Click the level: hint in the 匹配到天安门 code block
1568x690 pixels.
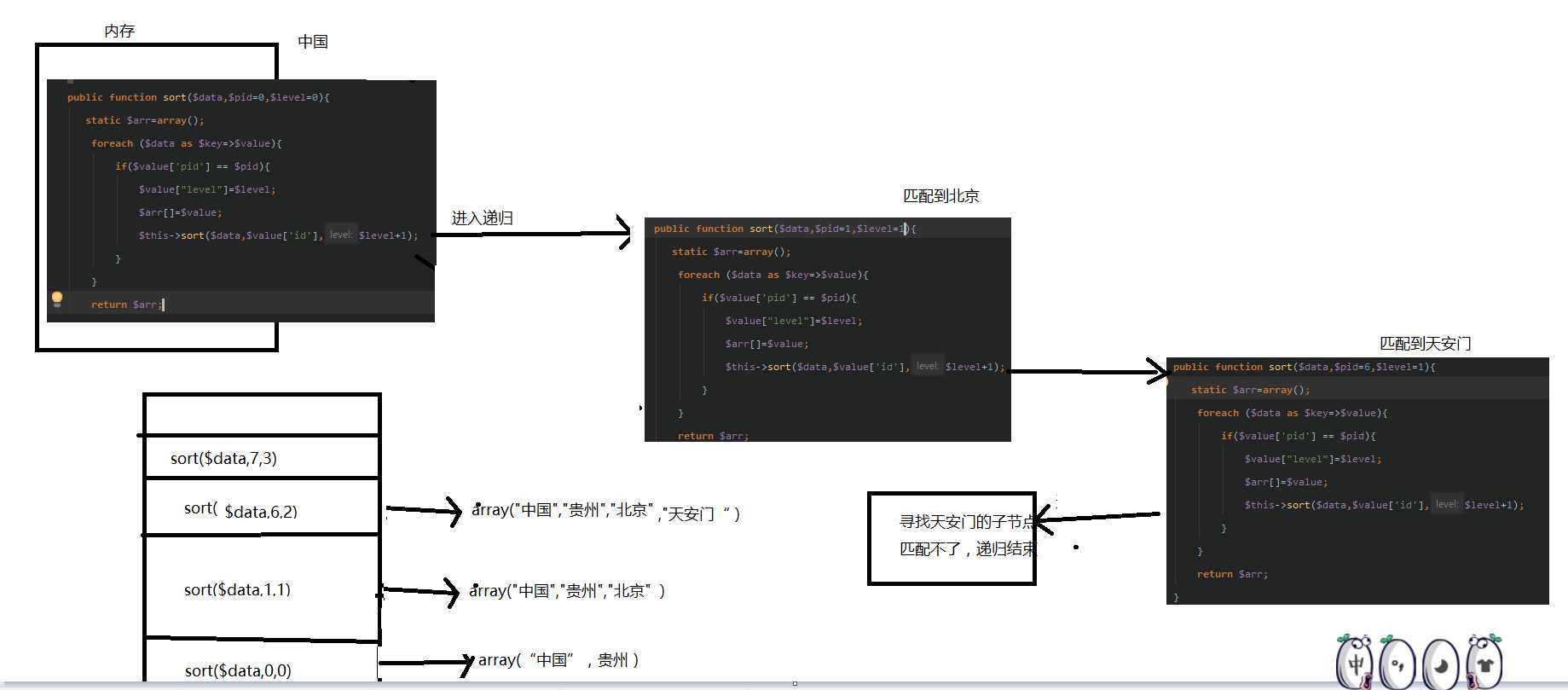[1446, 504]
